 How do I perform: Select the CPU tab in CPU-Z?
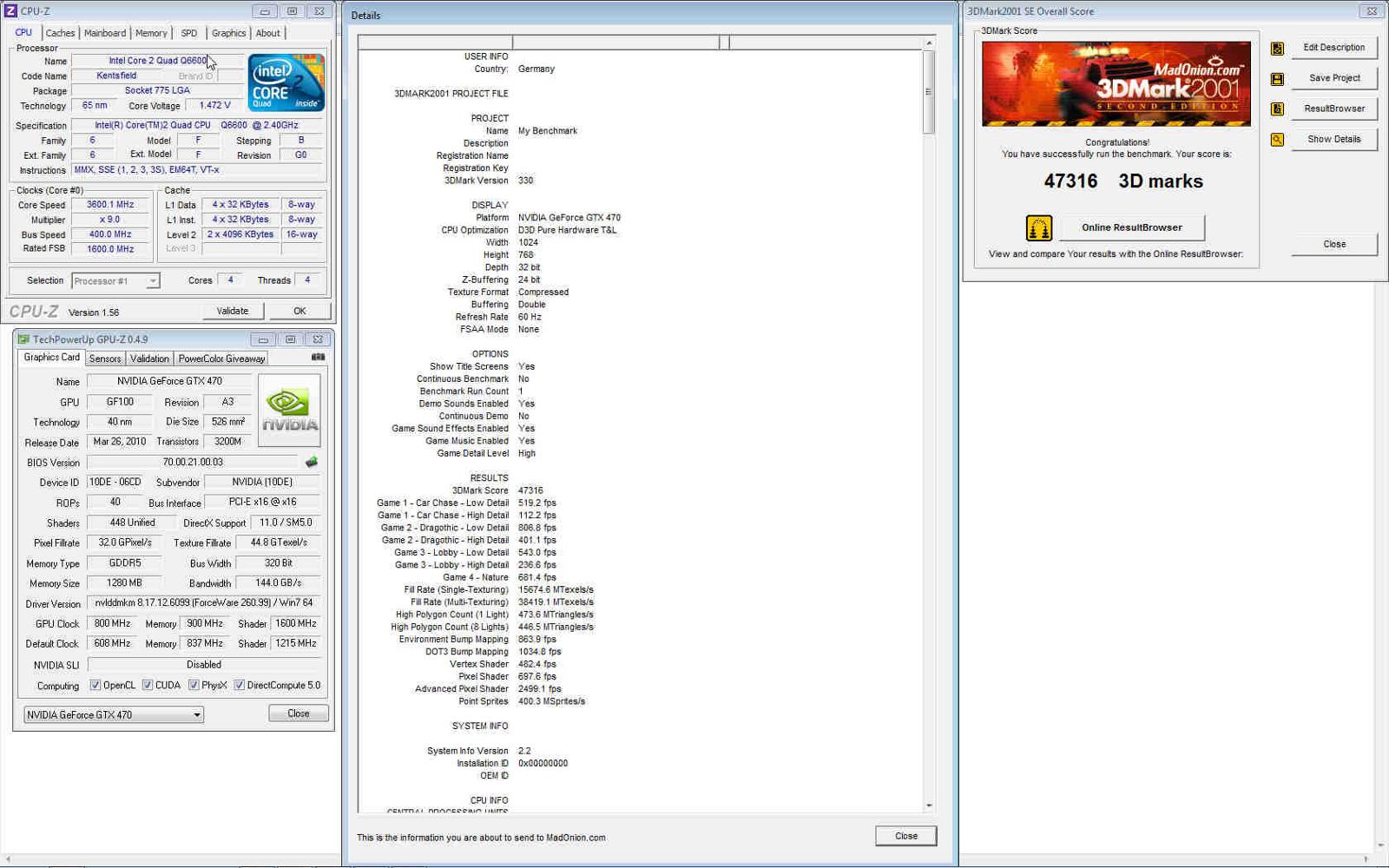[23, 32]
